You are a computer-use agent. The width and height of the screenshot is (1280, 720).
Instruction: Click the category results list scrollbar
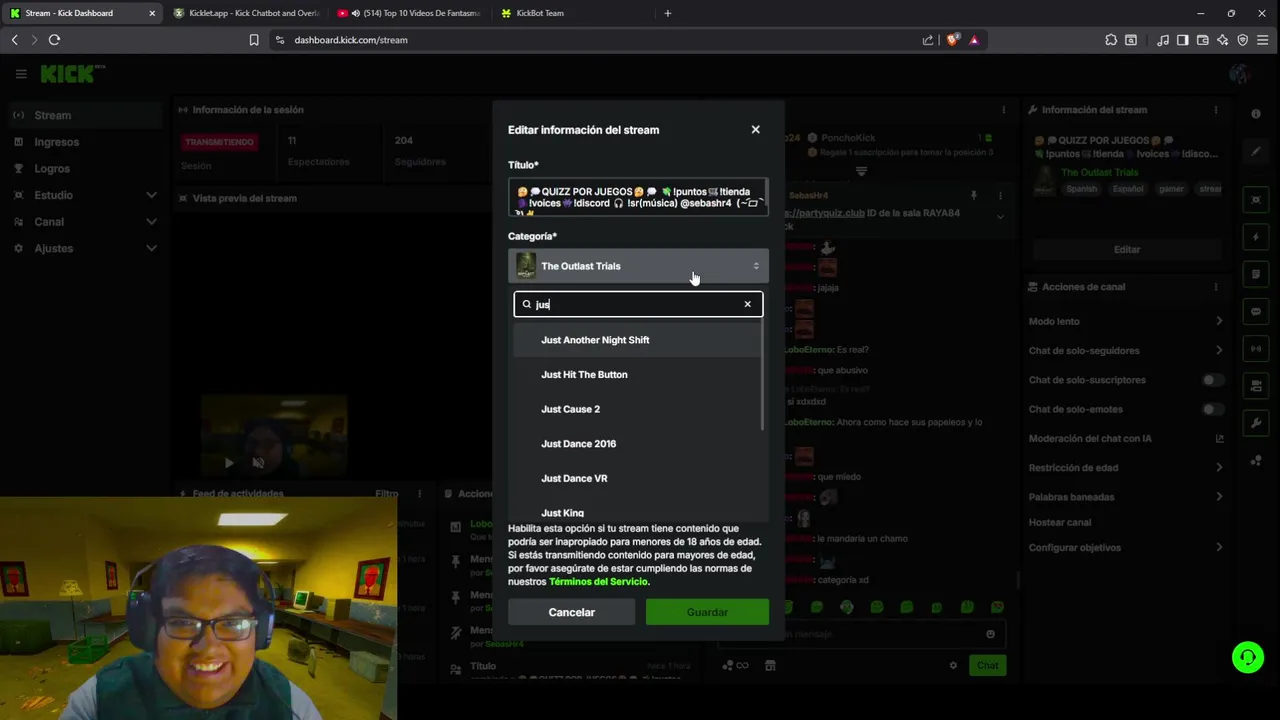tap(763, 376)
